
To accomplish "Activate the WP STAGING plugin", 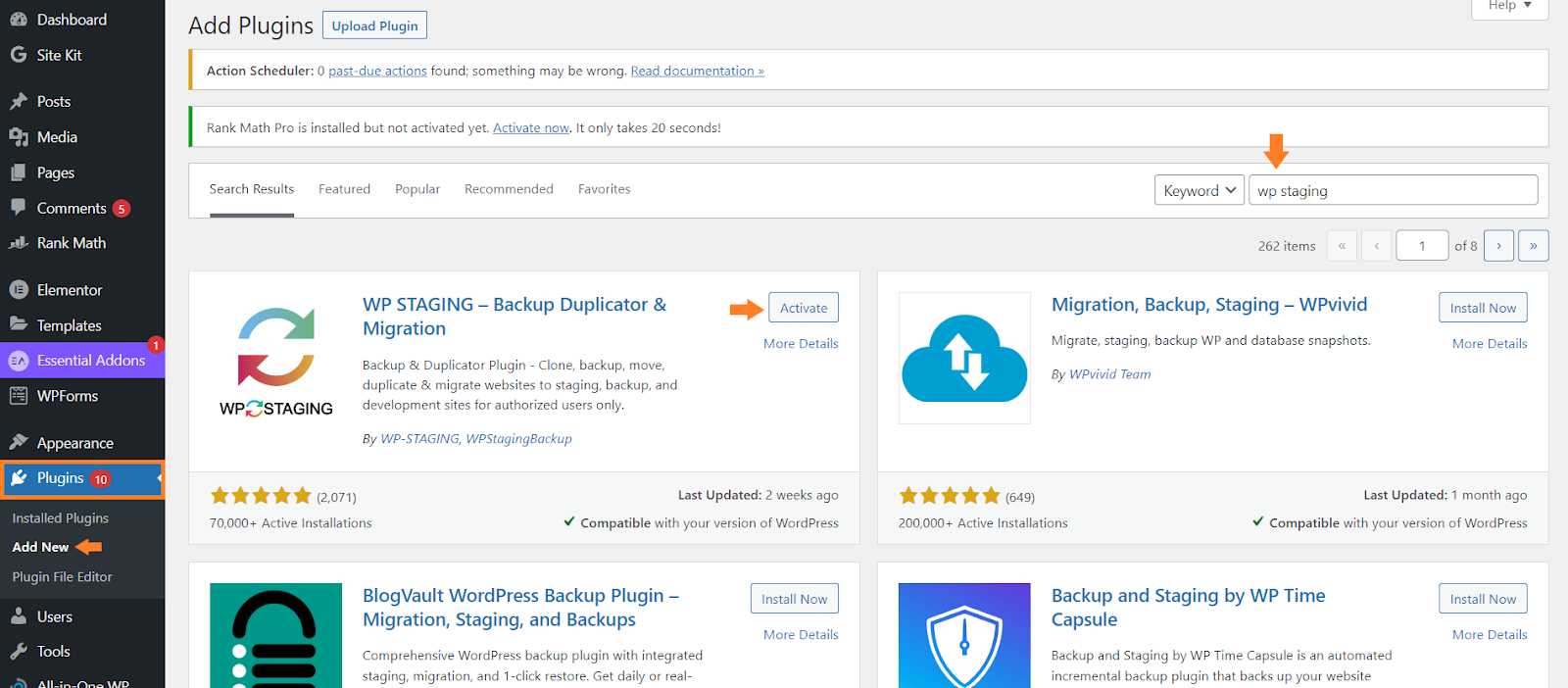I will tap(804, 308).
